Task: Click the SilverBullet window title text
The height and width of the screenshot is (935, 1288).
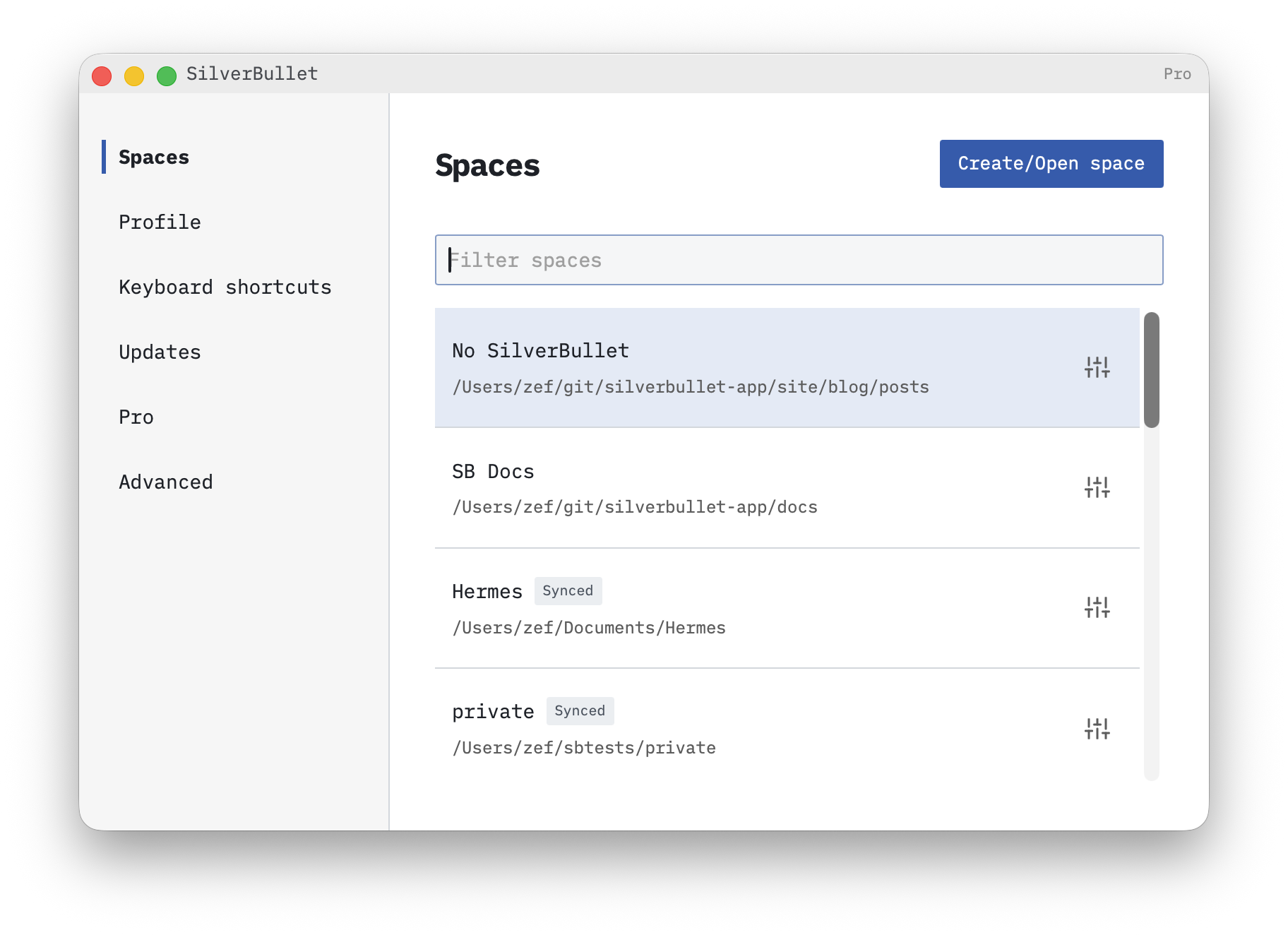Action: point(252,73)
